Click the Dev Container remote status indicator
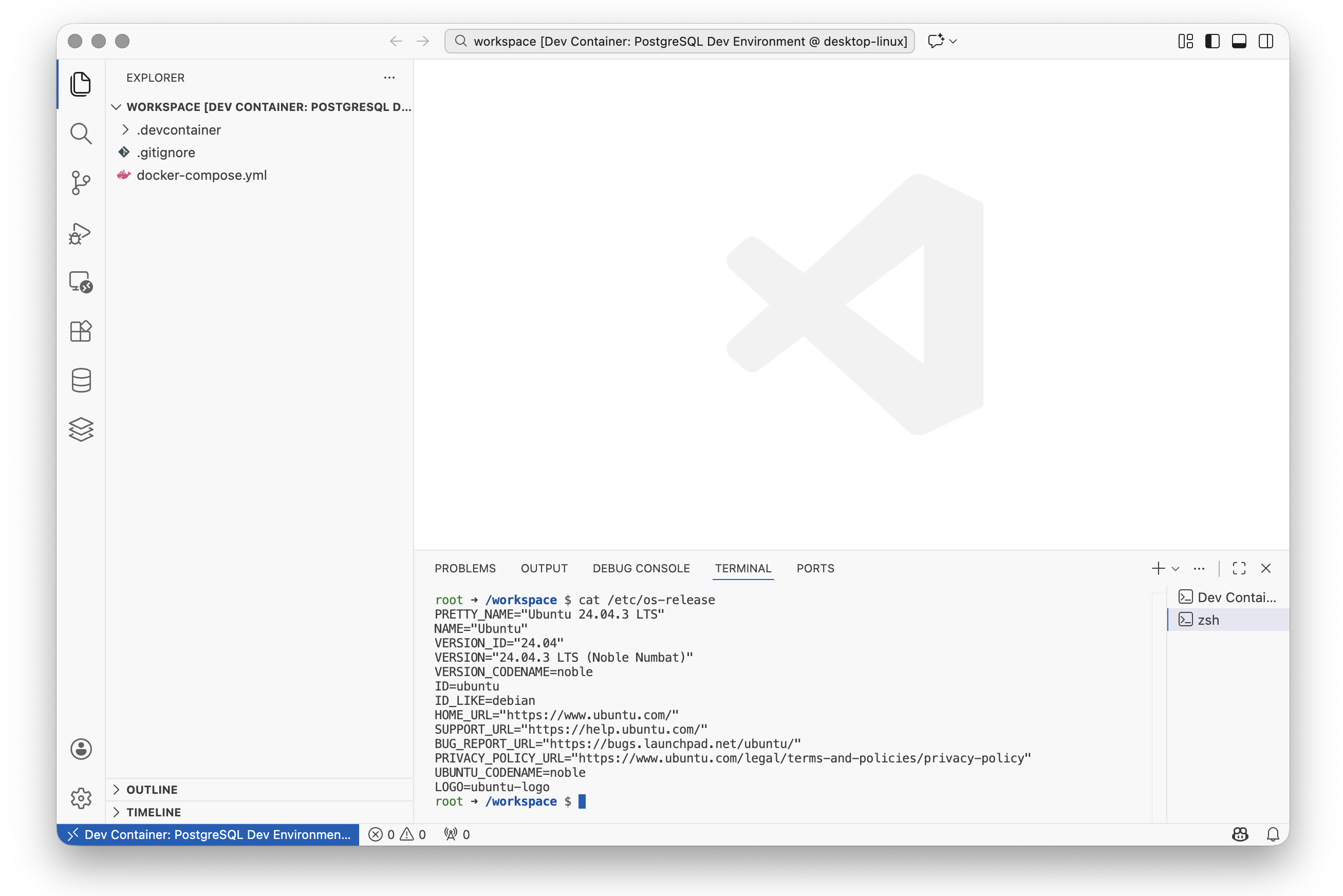This screenshot has width=1343, height=896. 208,834
